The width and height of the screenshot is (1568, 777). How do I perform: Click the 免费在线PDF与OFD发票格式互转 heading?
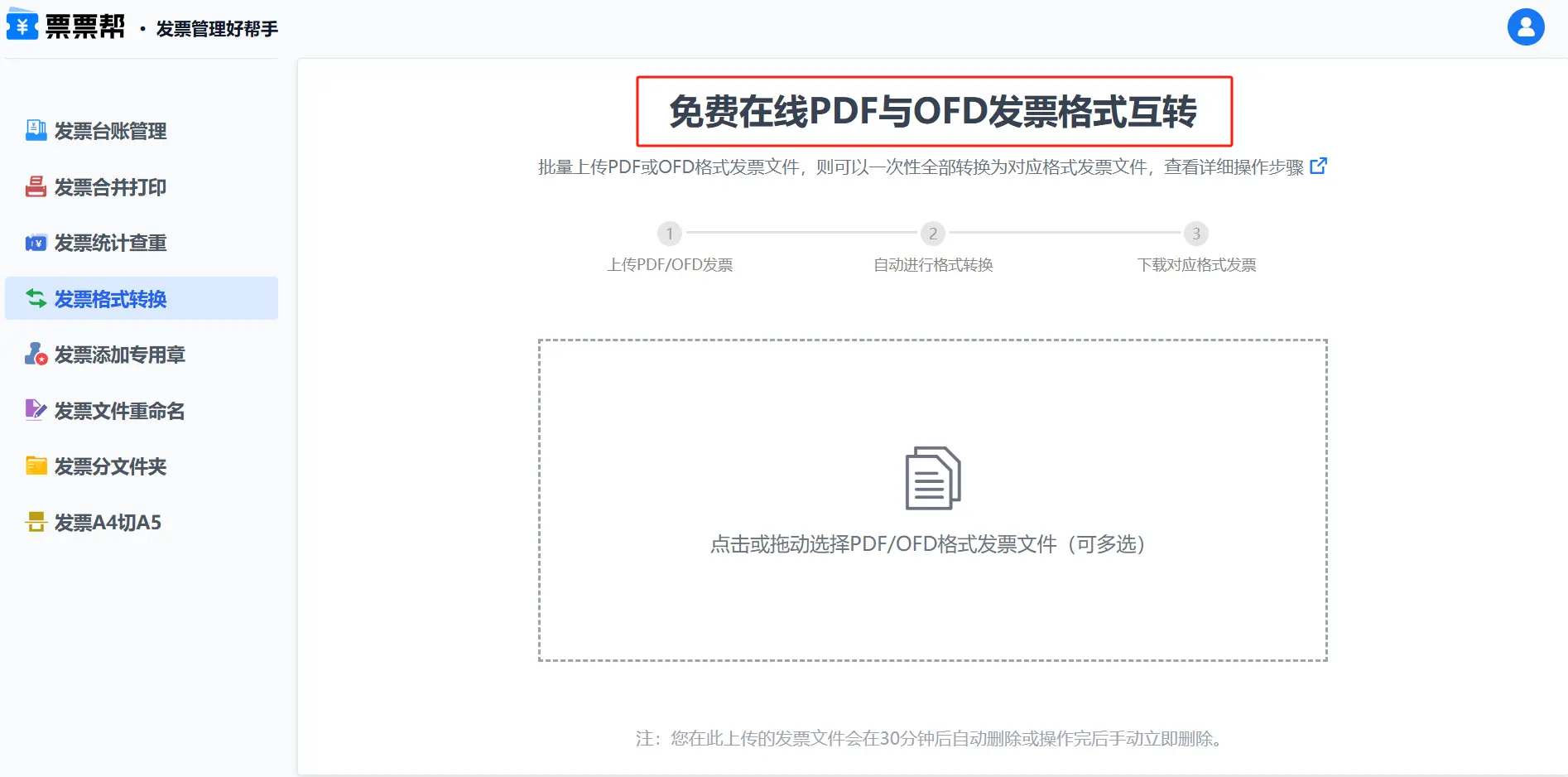[x=934, y=111]
